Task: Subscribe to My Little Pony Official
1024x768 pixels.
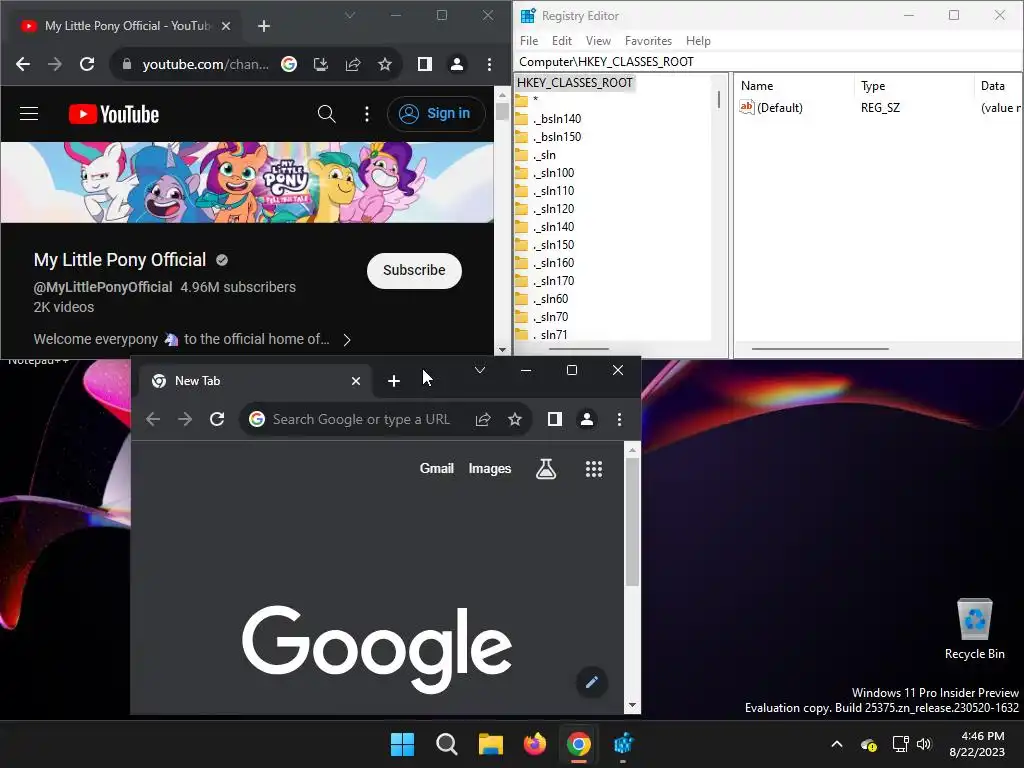Action: (x=414, y=270)
